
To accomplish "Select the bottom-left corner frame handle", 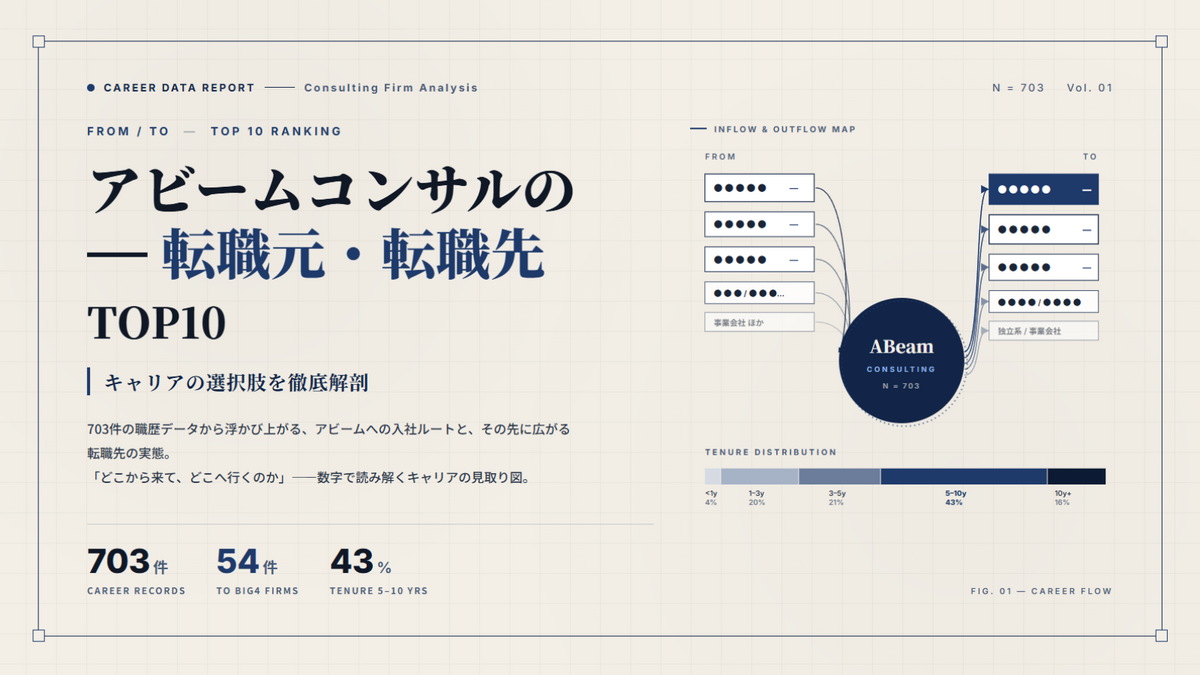I will pos(39,635).
